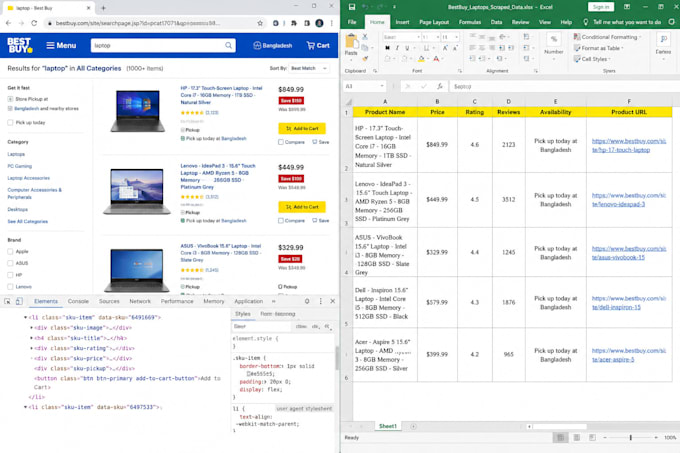Open the Excel File menu
680x453 pixels.
pos(352,22)
